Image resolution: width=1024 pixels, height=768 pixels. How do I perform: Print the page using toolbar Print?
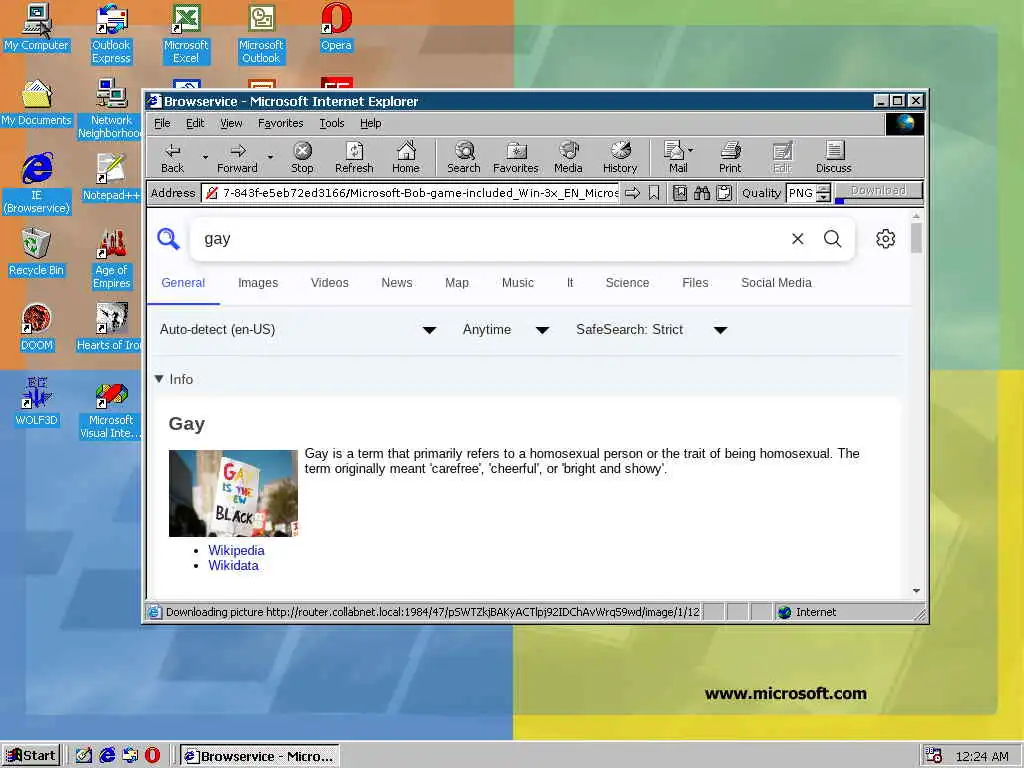pos(730,157)
